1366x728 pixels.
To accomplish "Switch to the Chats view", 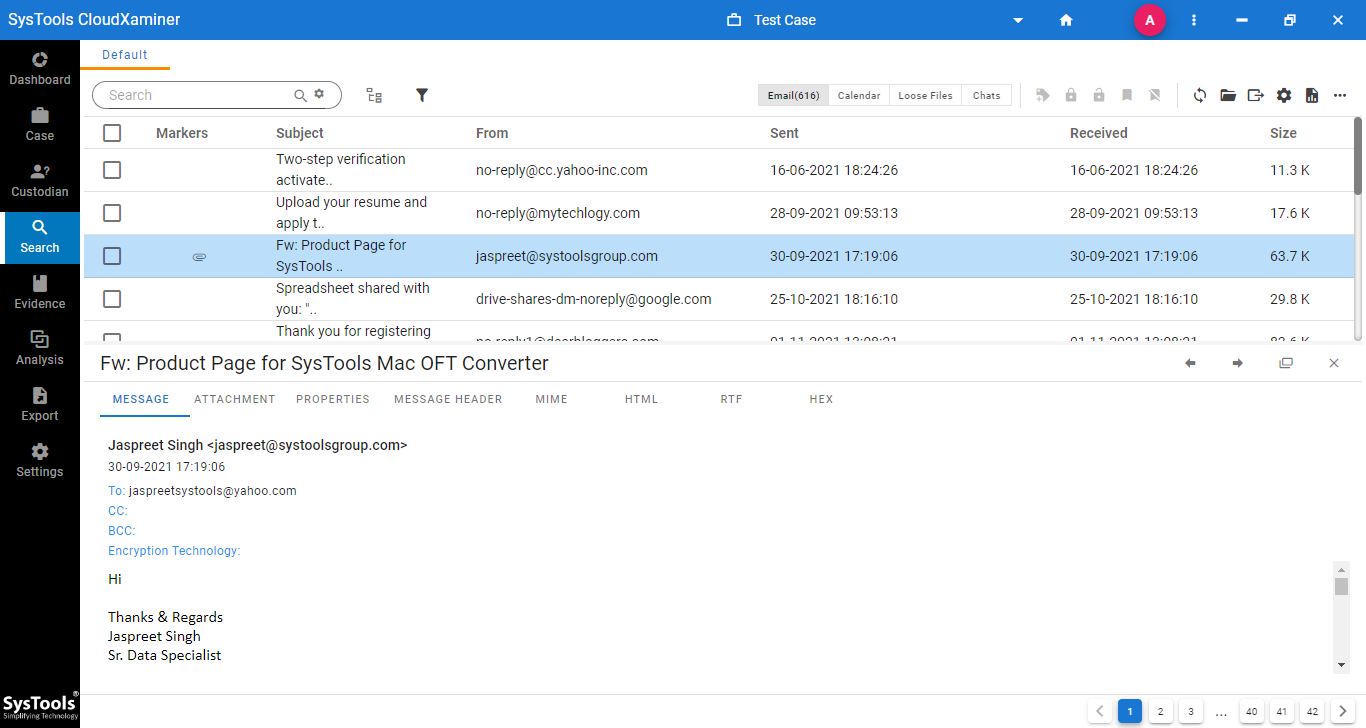I will 987,95.
